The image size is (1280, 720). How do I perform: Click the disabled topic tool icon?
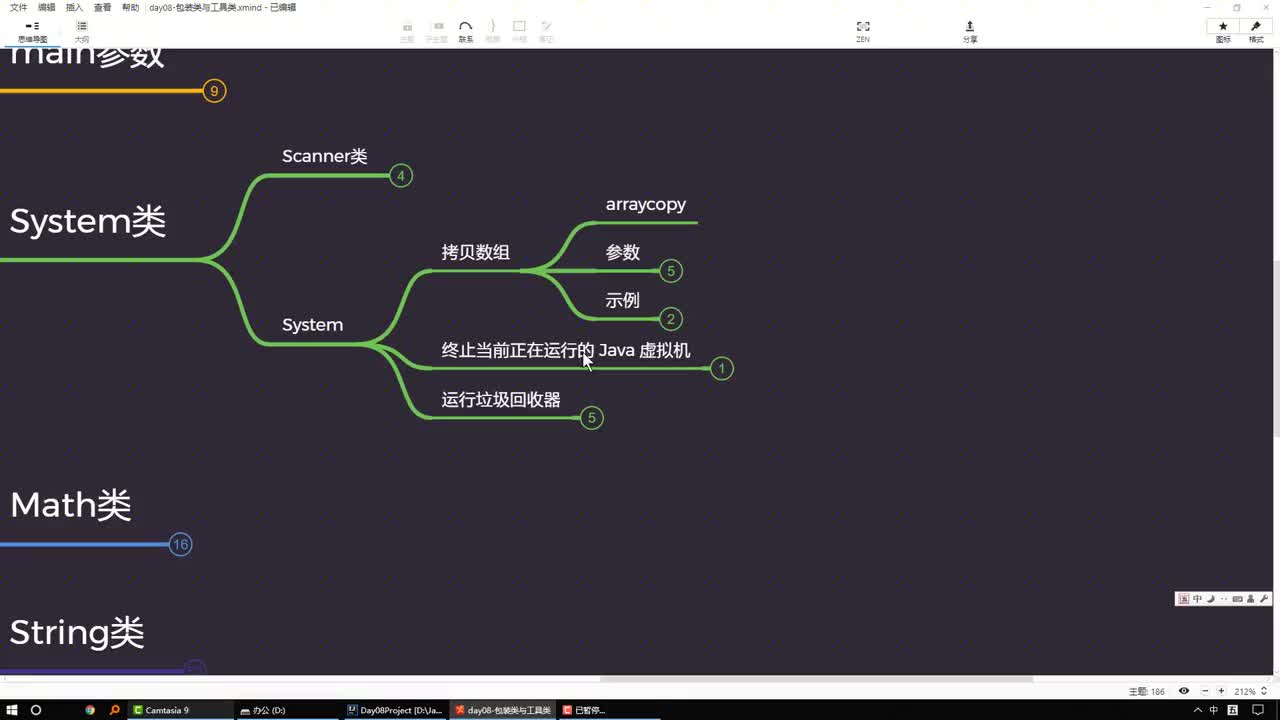point(407,31)
